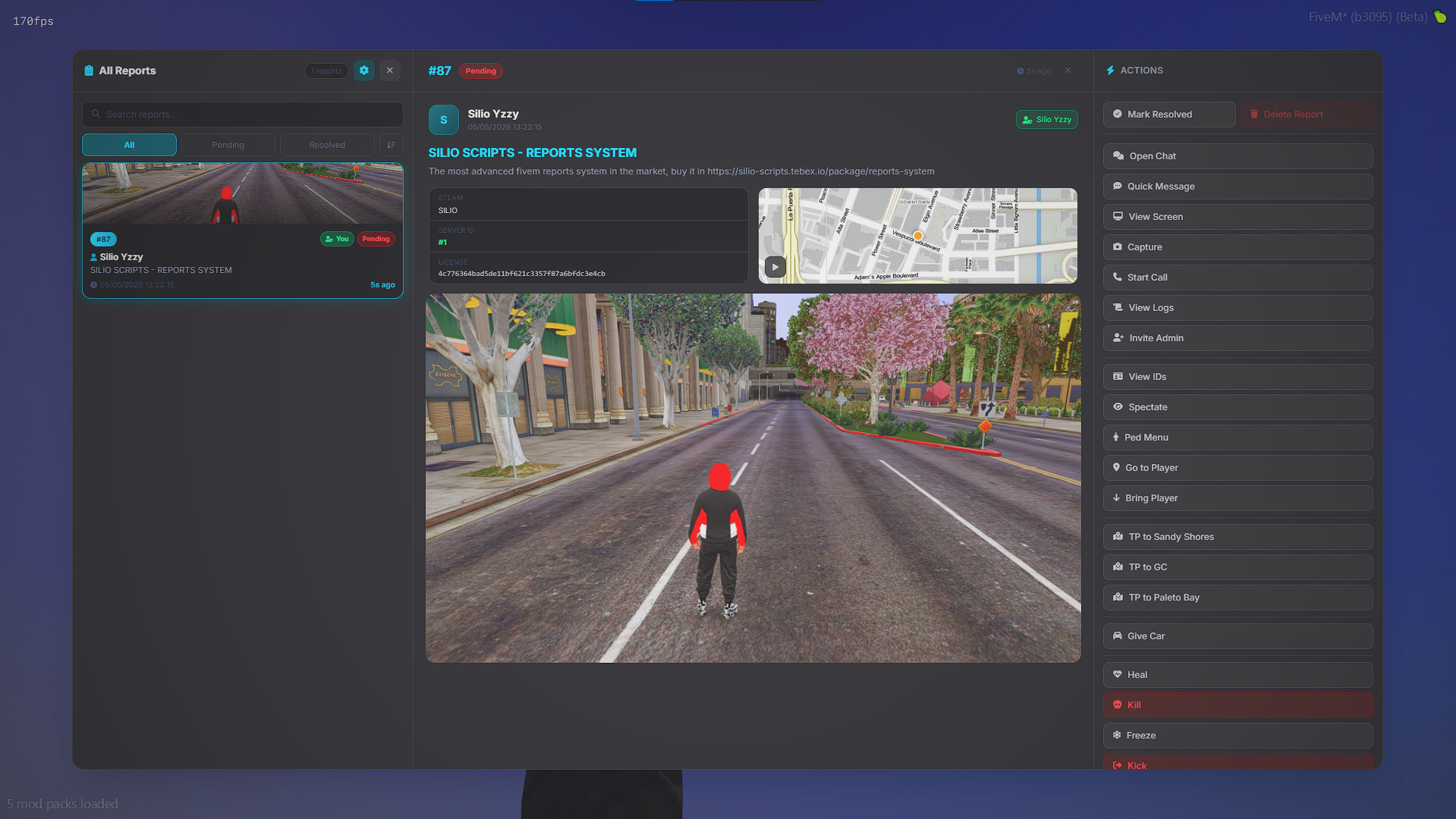Click the license hash value
The width and height of the screenshot is (1456, 819).
522,274
